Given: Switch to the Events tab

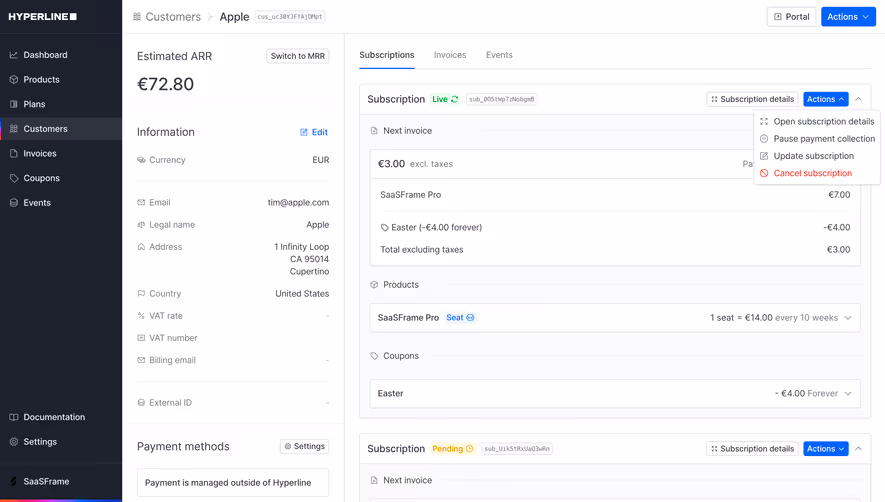Looking at the screenshot, I should 499,55.
